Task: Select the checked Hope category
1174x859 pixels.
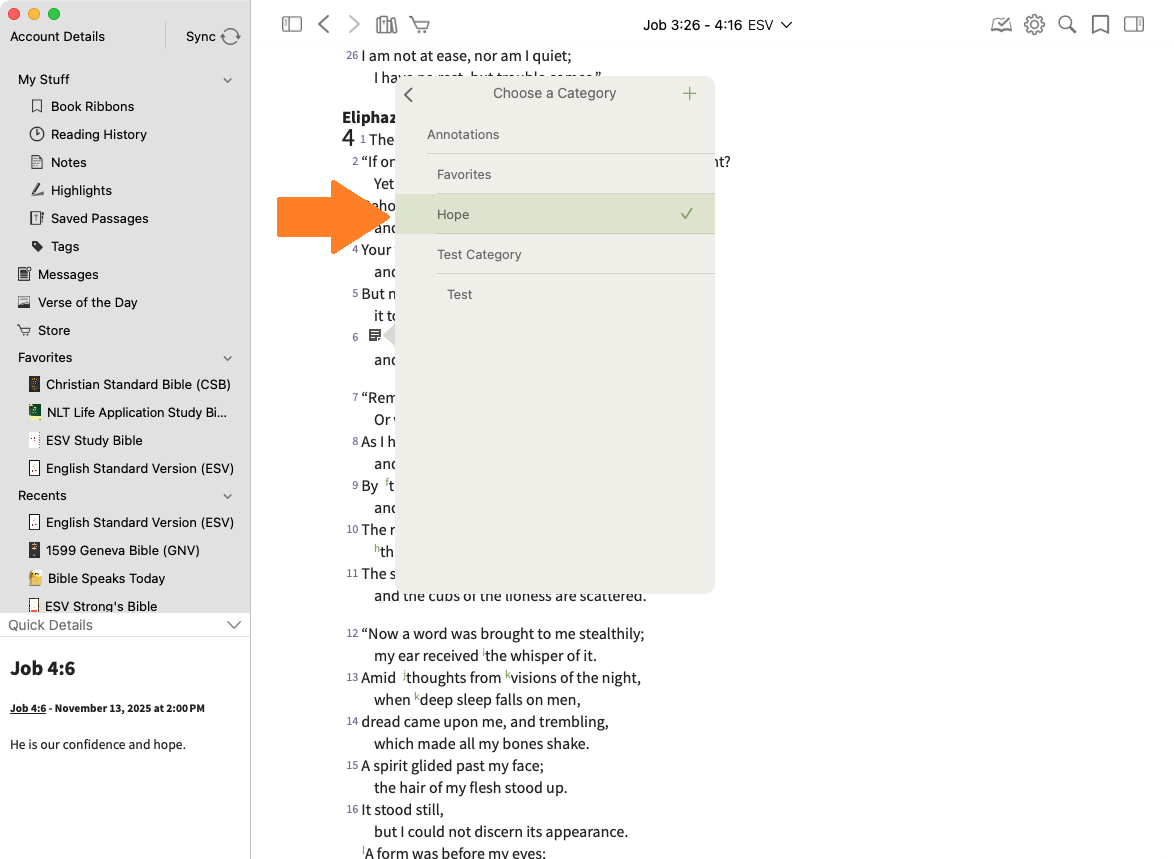Action: pos(555,214)
